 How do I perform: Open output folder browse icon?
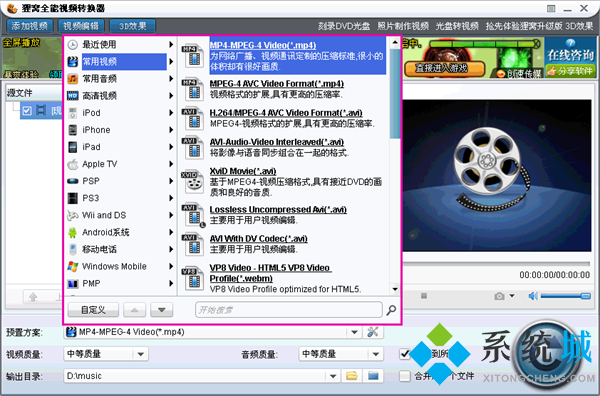click(x=352, y=376)
